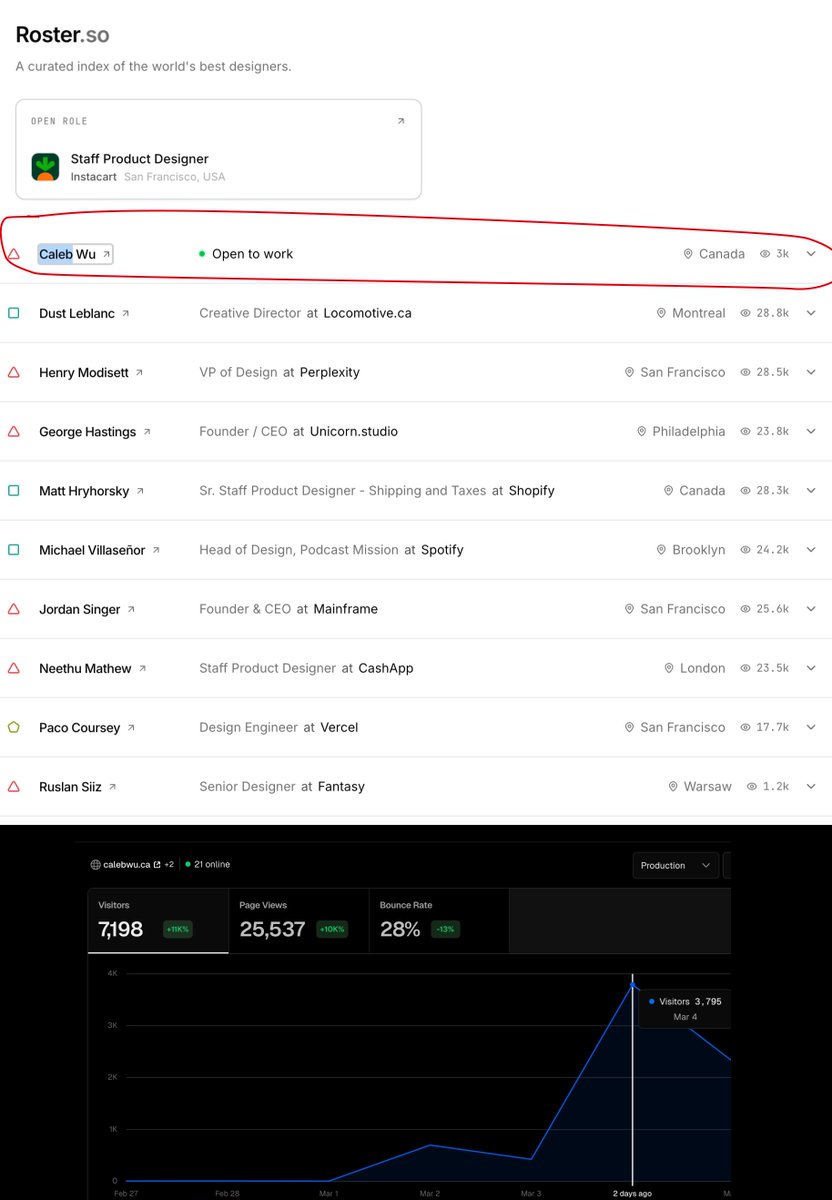Open Paco Coursey's profile link
The image size is (832, 1200).
87,727
